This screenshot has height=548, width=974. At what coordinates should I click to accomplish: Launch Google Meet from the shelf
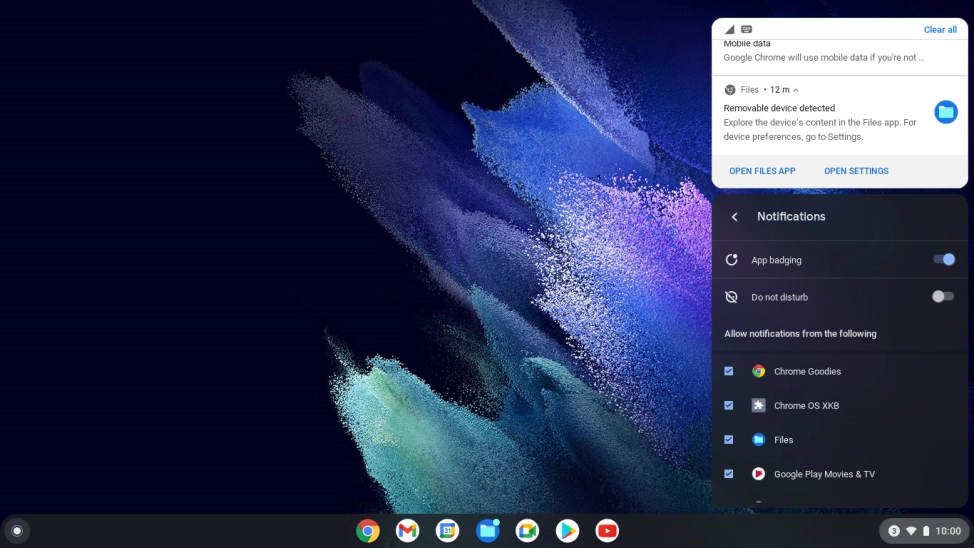527,531
